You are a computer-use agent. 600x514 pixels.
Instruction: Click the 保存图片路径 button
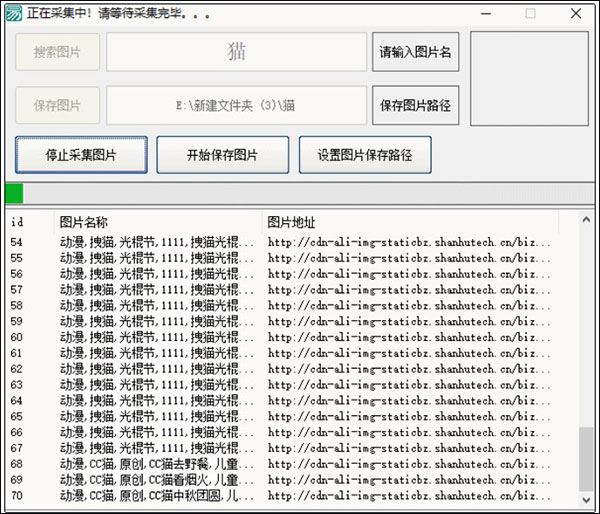[416, 105]
